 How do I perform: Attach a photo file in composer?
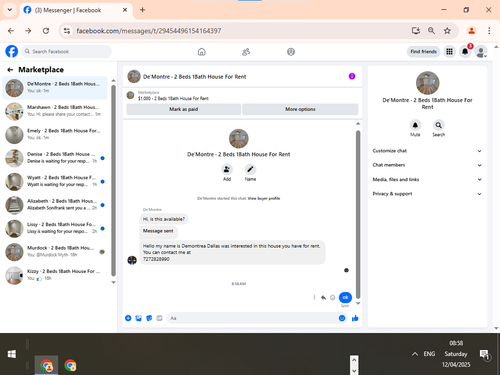(139, 318)
